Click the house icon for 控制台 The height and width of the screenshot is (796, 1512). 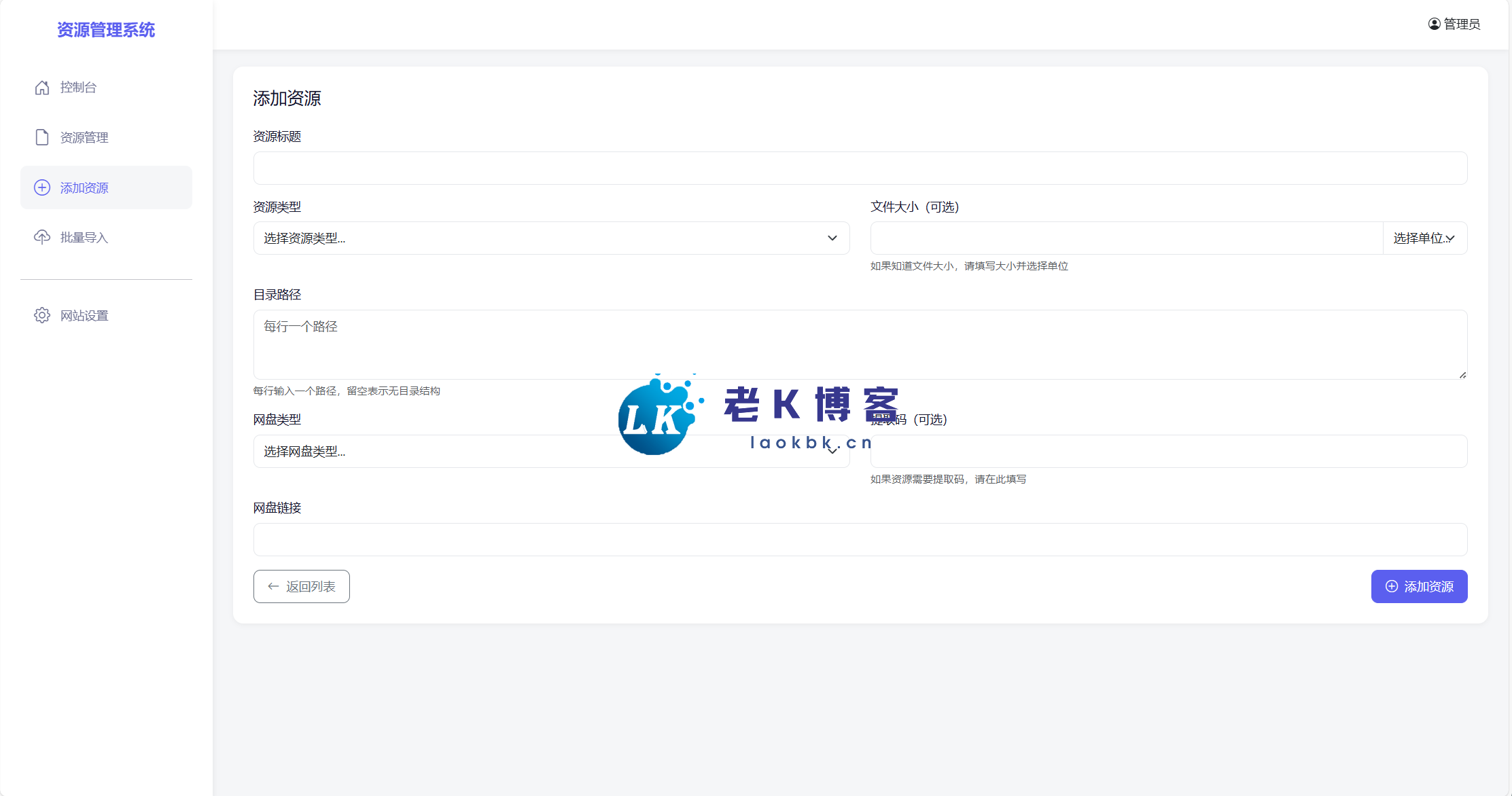tap(42, 88)
